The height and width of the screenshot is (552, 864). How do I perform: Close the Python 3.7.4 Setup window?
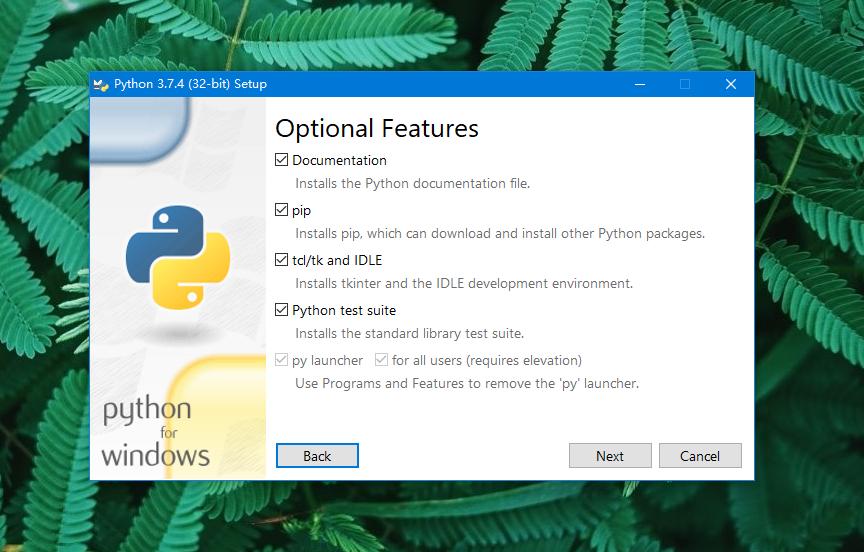tap(731, 84)
